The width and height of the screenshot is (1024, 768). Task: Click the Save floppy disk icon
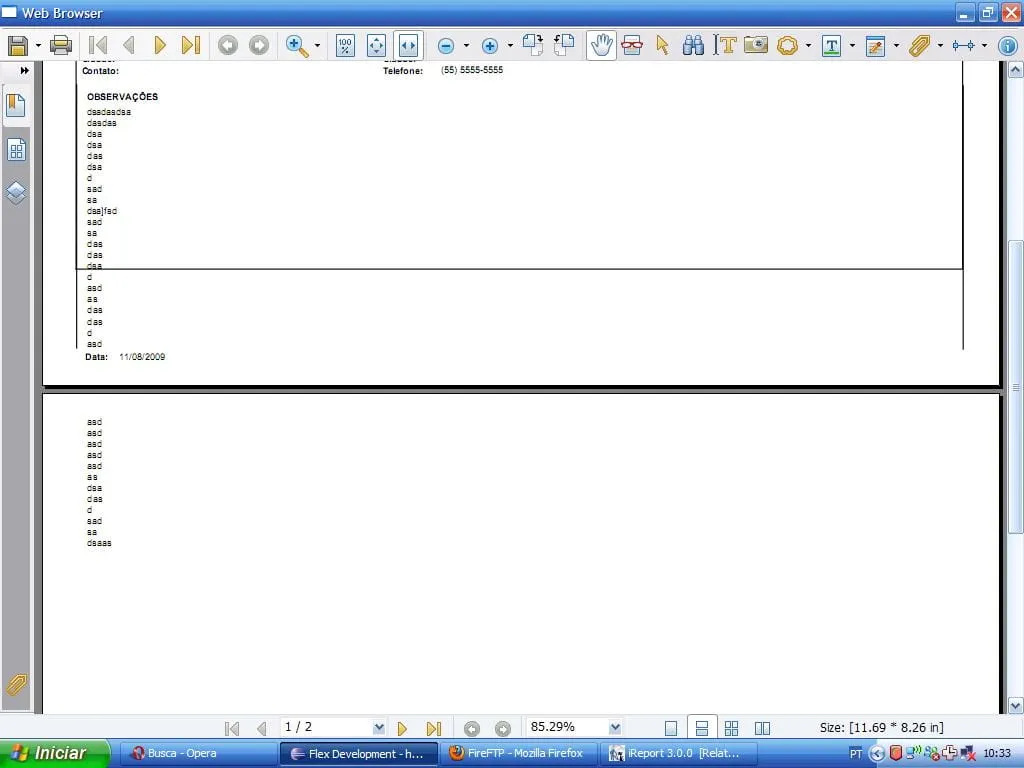point(18,45)
